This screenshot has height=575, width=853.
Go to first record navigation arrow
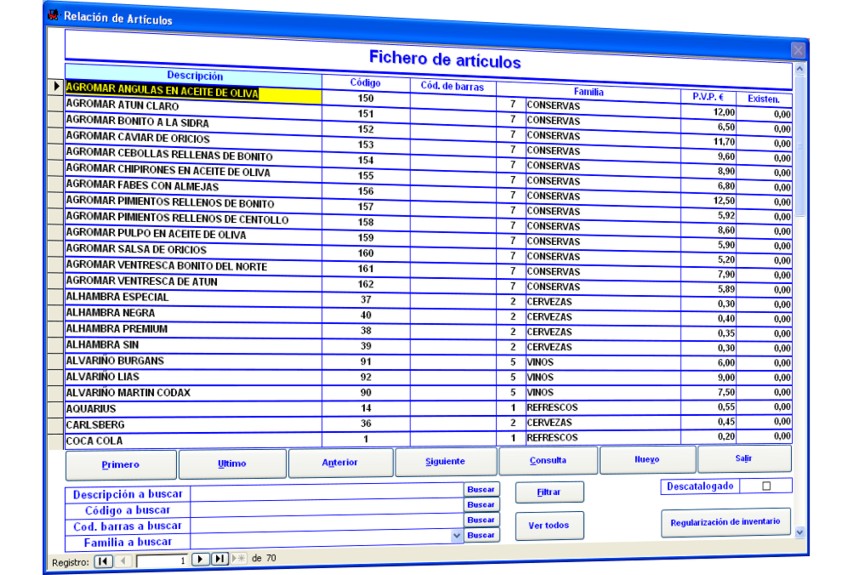click(x=103, y=560)
